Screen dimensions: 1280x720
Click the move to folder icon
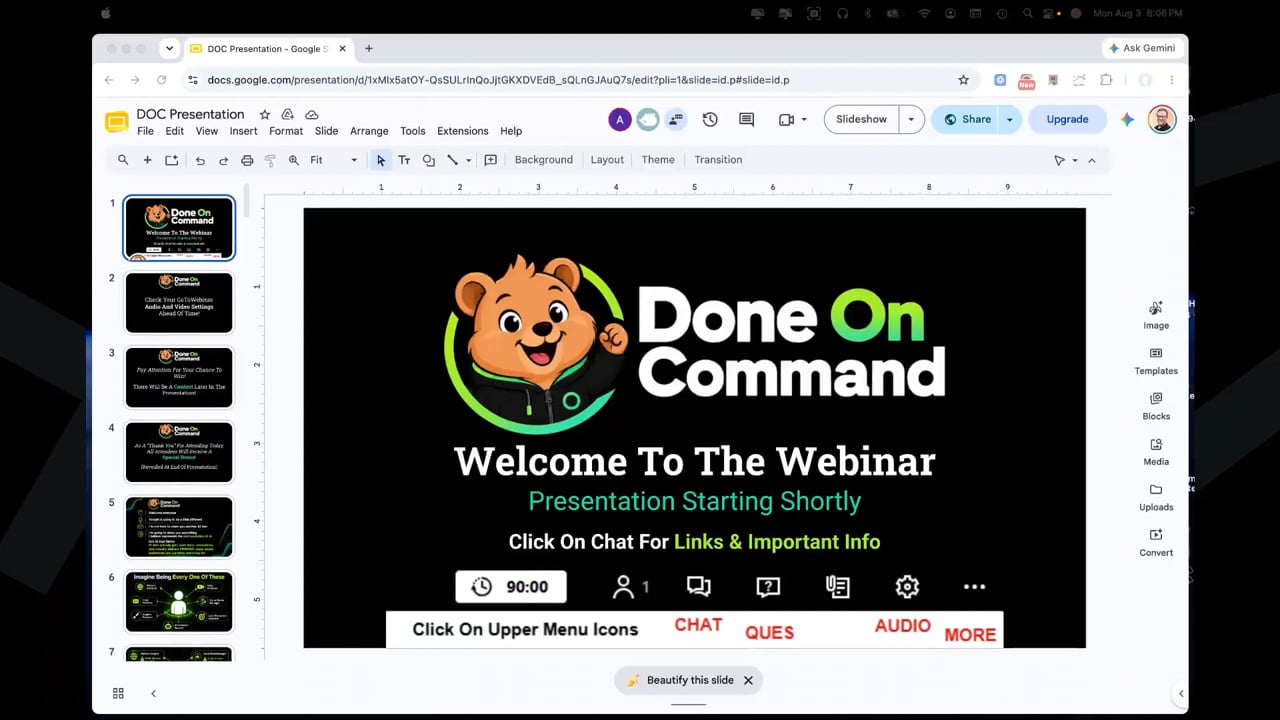tap(288, 115)
